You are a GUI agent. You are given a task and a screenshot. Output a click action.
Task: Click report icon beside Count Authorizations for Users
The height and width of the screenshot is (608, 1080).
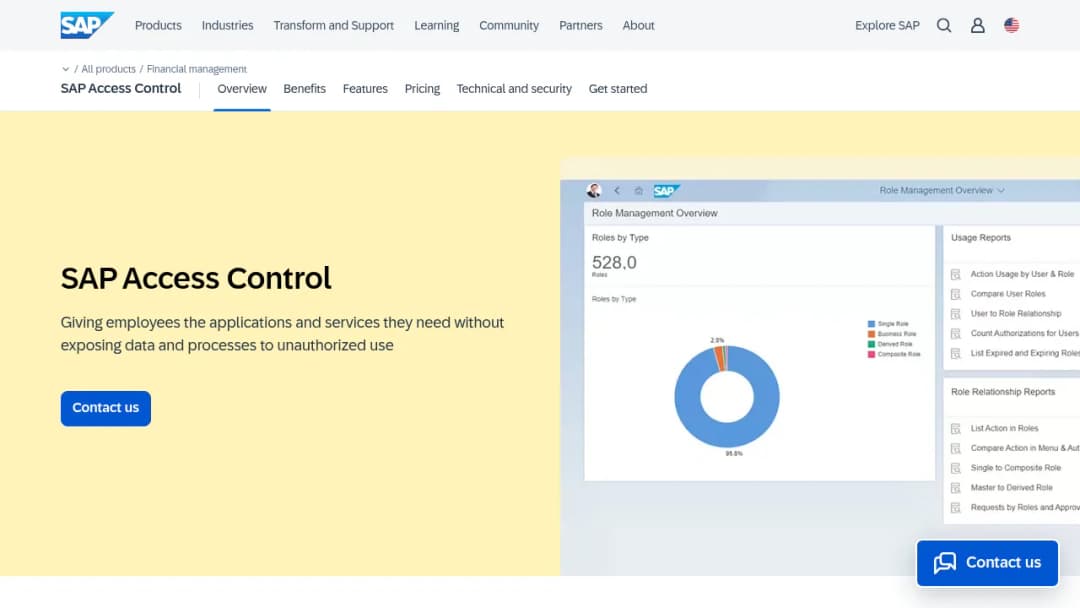tap(955, 334)
